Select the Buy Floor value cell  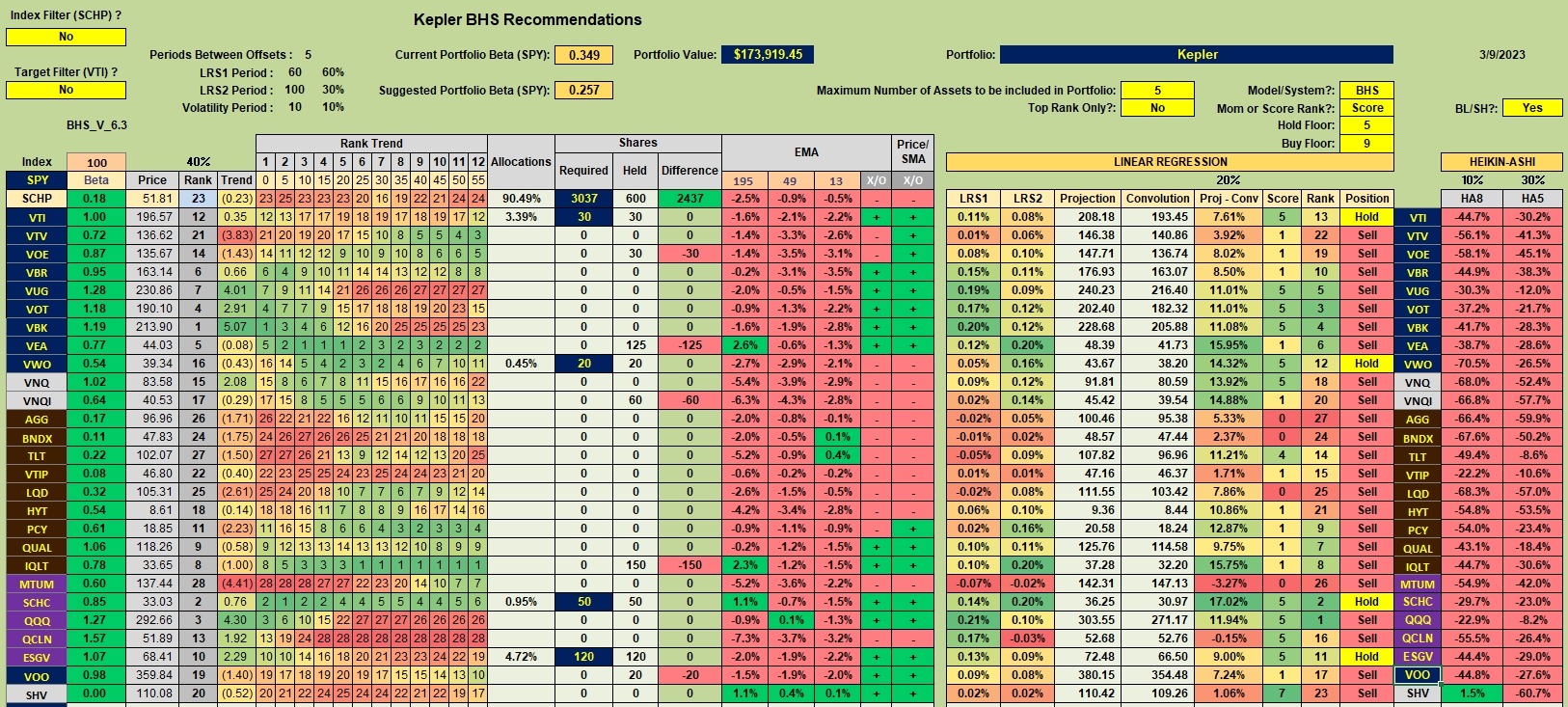pyautogui.click(x=1366, y=144)
